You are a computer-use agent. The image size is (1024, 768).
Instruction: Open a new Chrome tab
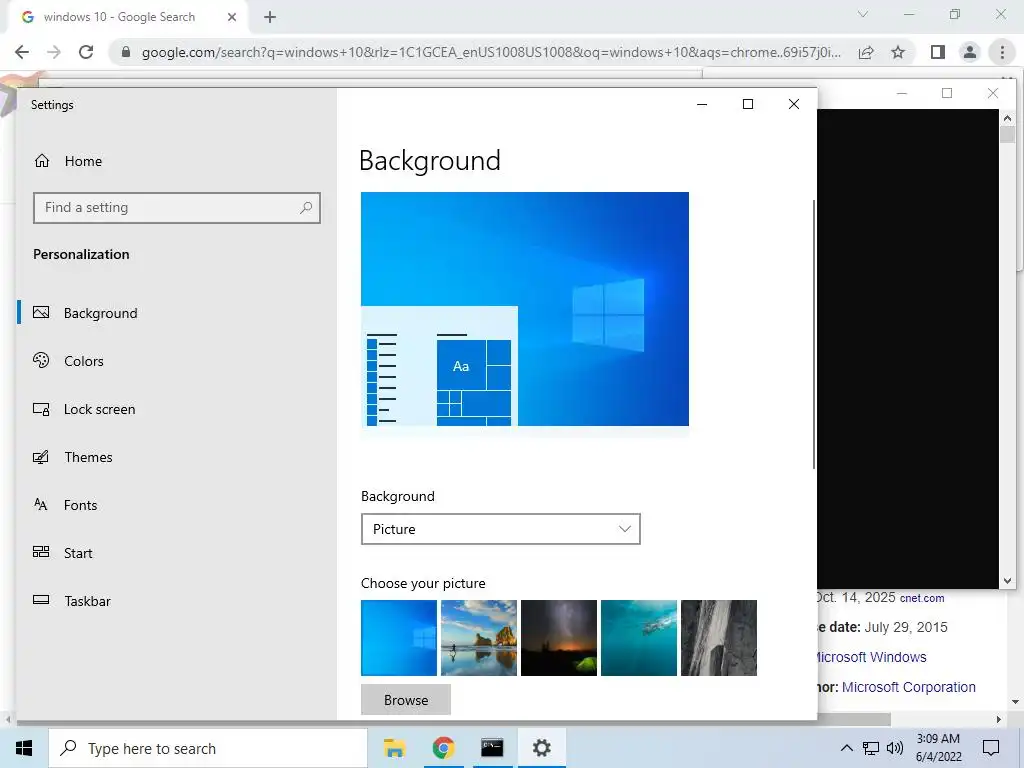click(270, 17)
